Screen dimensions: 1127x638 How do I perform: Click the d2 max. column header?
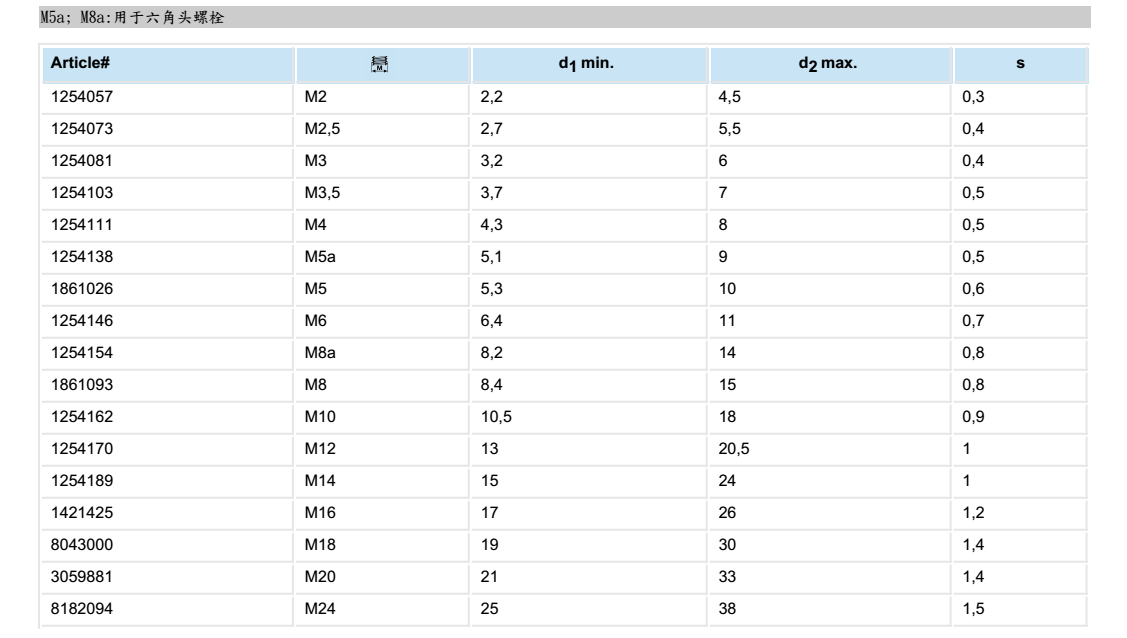pyautogui.click(x=828, y=65)
